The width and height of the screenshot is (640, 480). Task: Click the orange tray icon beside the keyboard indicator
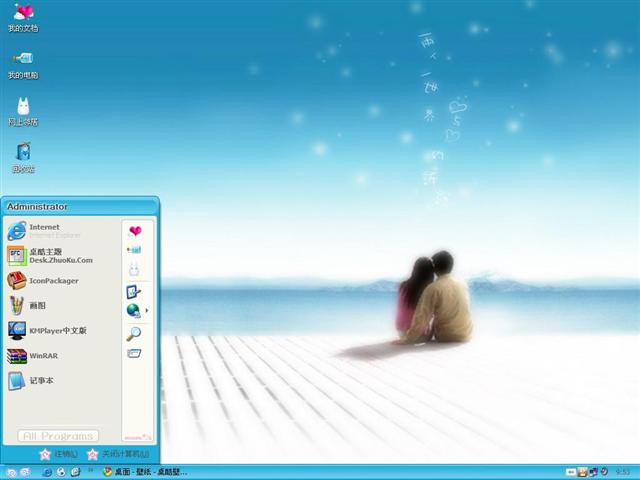tap(582, 472)
